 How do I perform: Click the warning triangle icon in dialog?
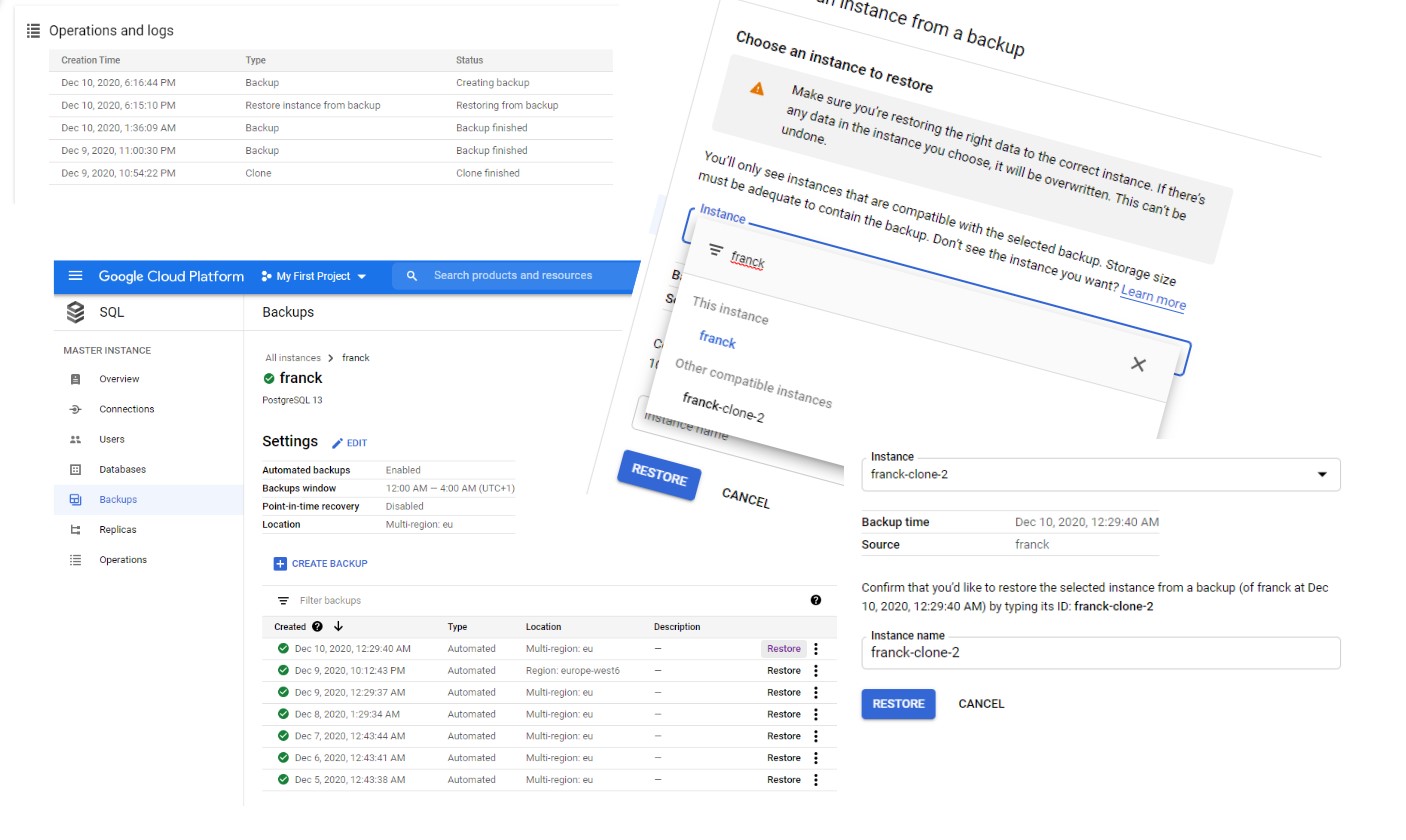[757, 89]
